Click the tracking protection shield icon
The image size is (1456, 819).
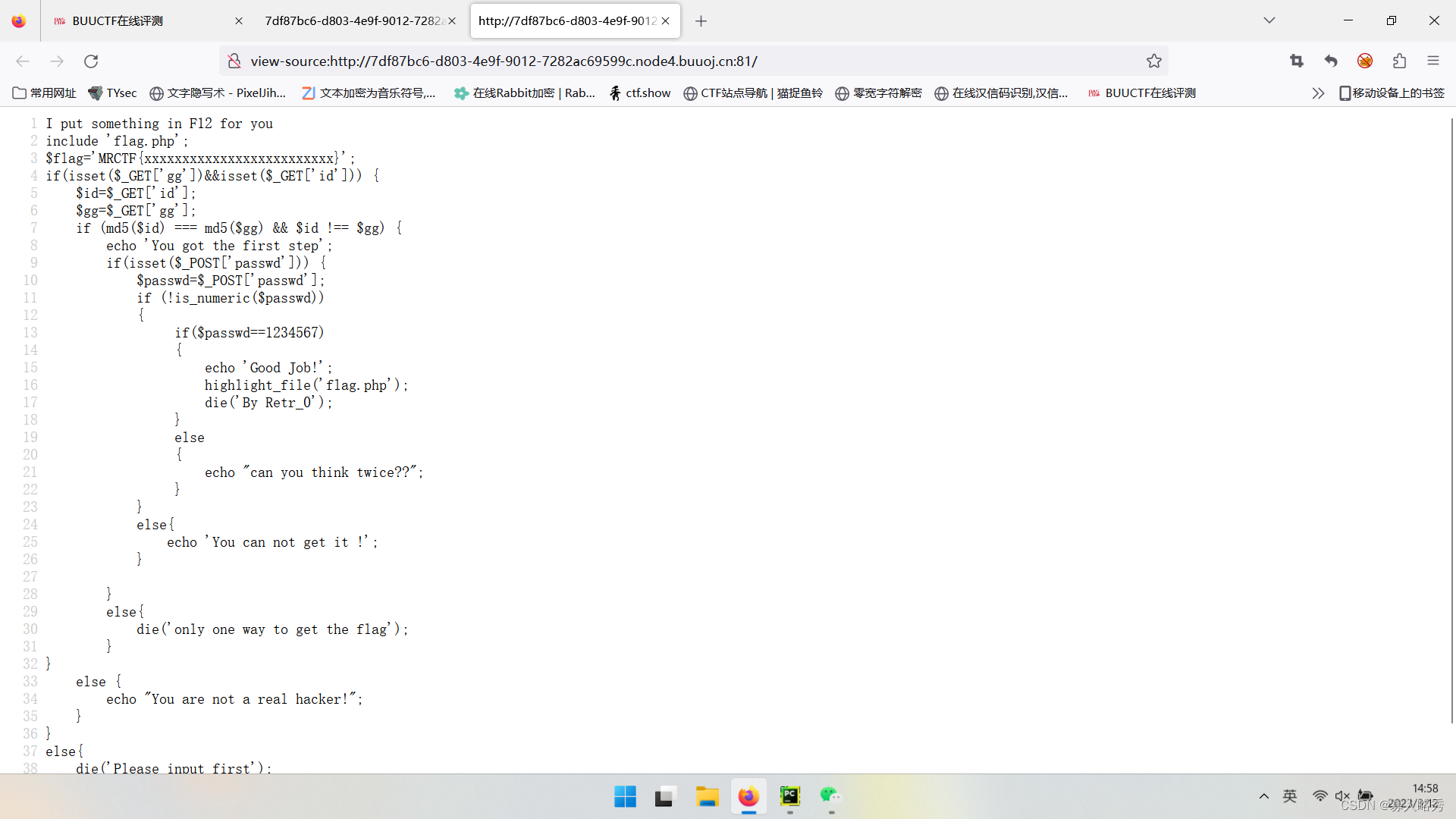pos(234,61)
